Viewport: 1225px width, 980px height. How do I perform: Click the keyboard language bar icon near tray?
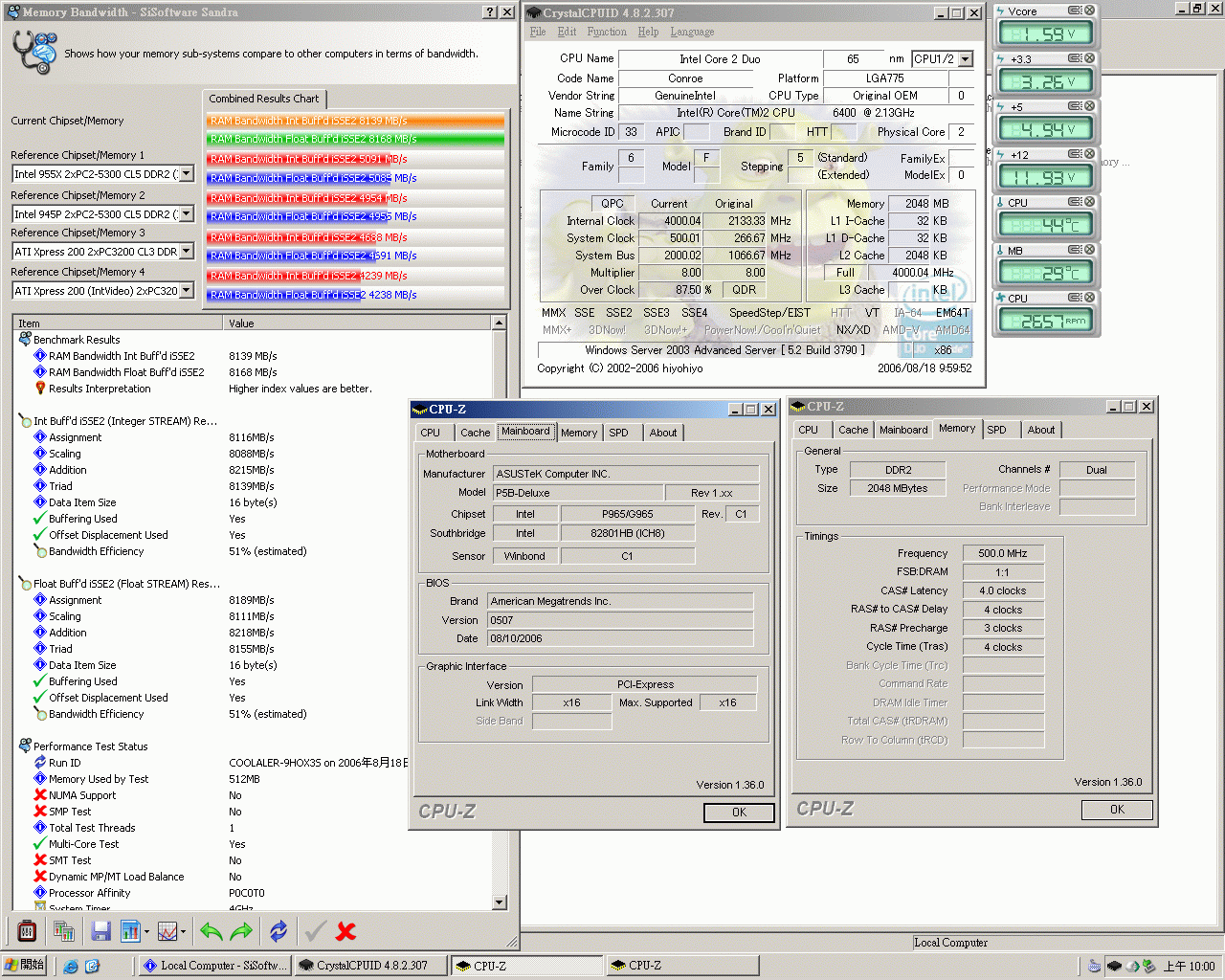[1094, 966]
